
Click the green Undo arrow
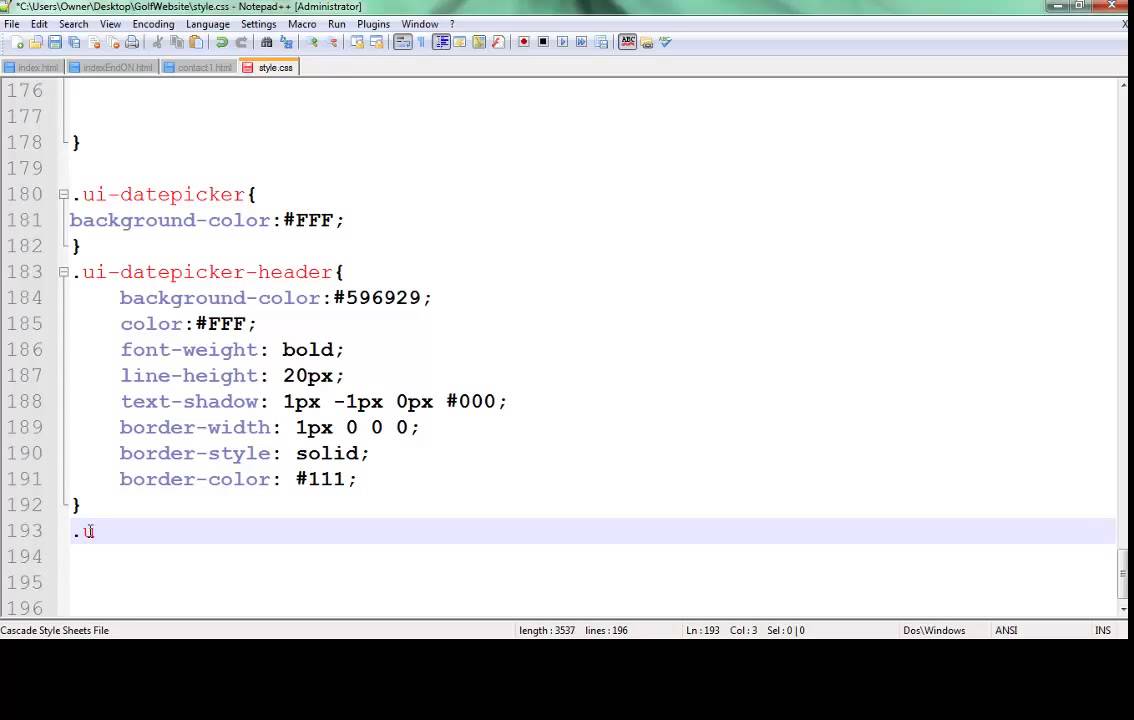tap(222, 43)
